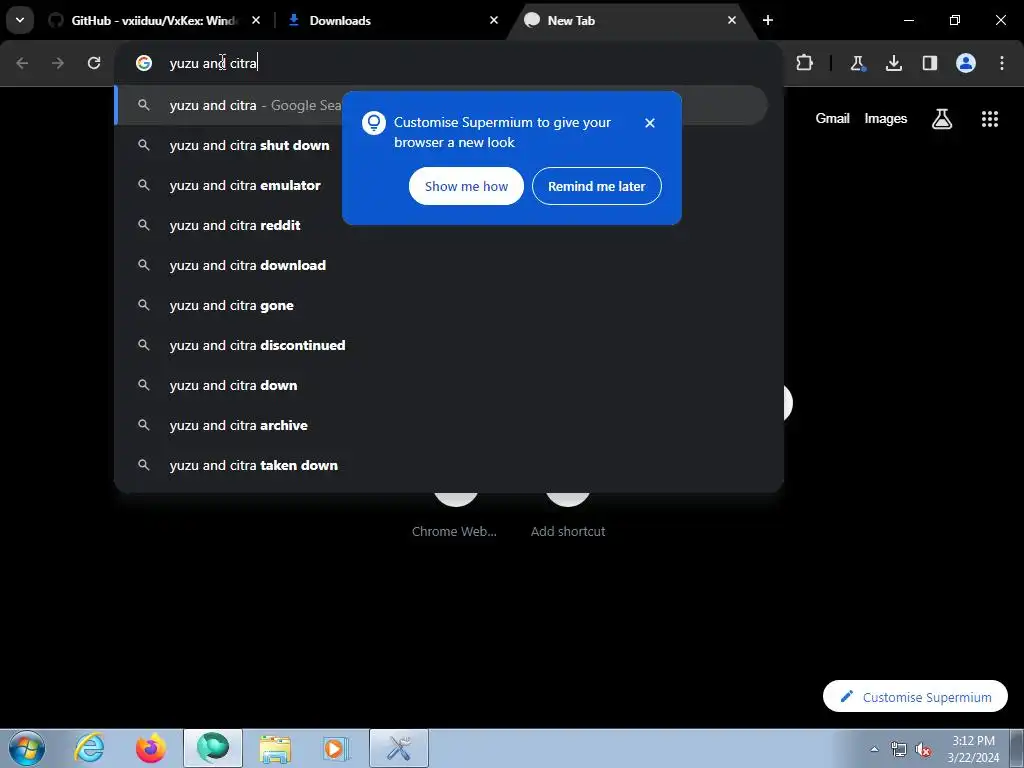Screen dimensions: 1024x768
Task: Click the Google icon in address bar
Action: coord(144,63)
